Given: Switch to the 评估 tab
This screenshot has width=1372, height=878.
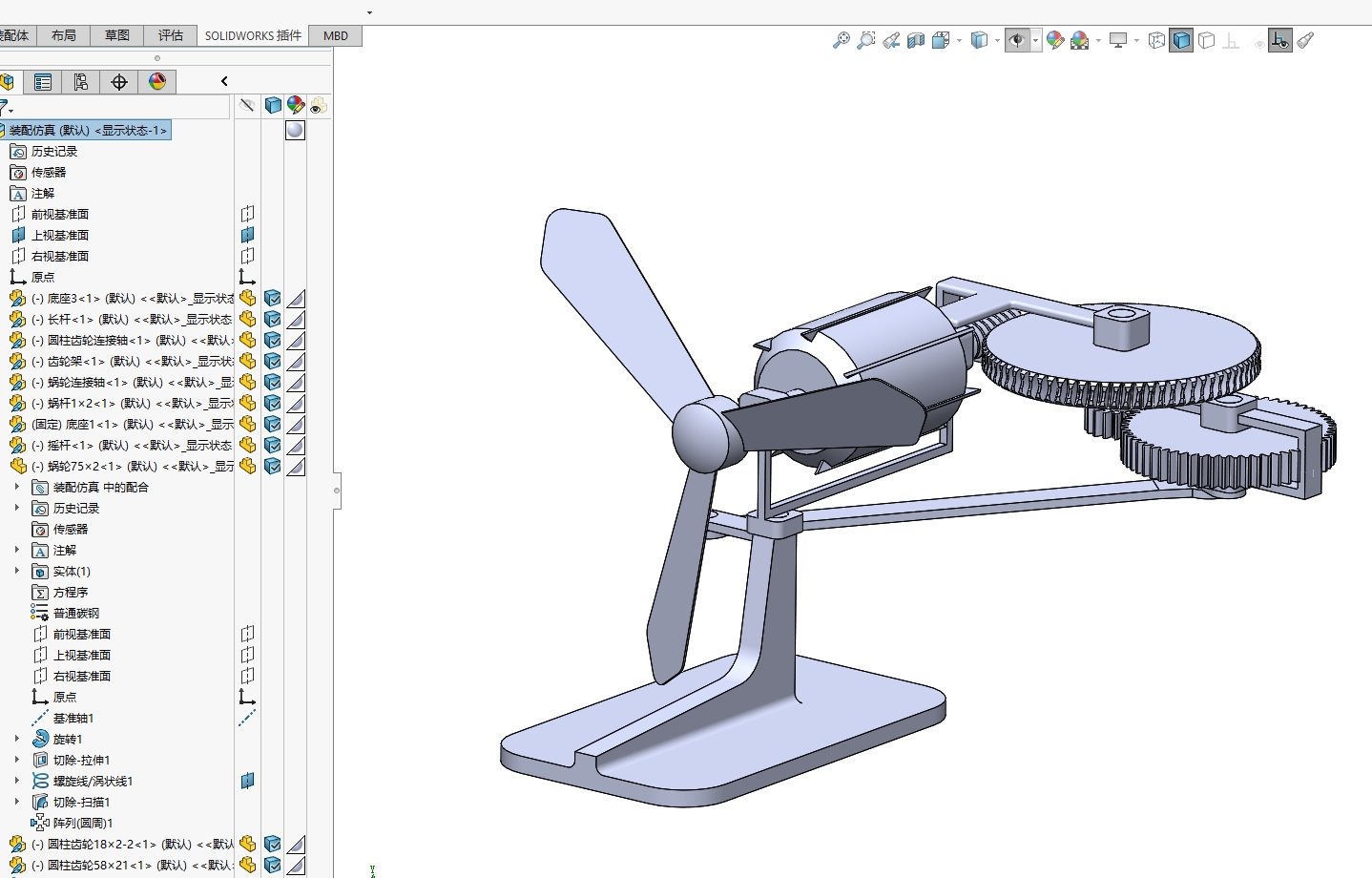Looking at the screenshot, I should 171,35.
